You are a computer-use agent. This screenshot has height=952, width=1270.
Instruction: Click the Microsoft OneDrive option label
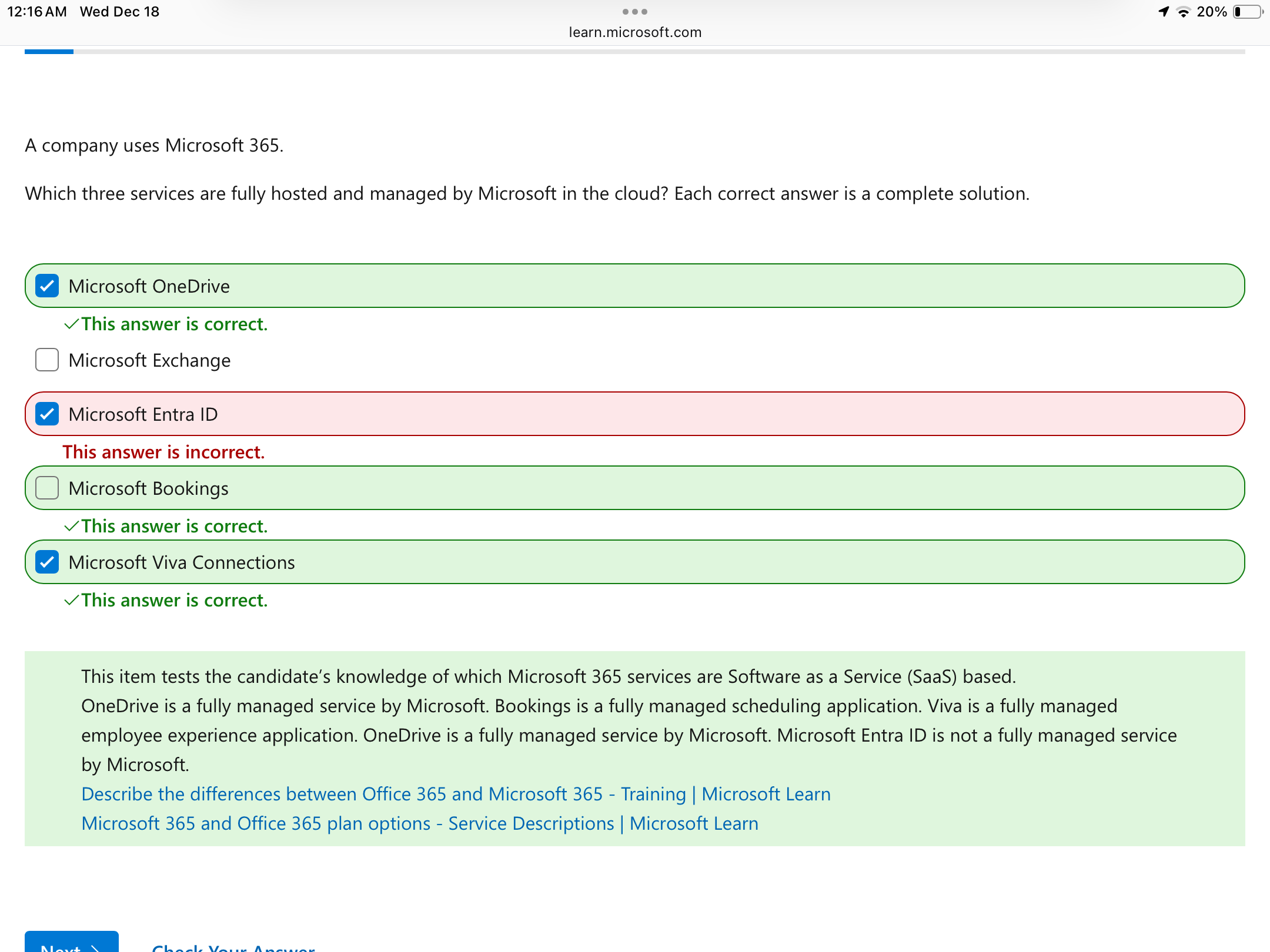point(149,286)
